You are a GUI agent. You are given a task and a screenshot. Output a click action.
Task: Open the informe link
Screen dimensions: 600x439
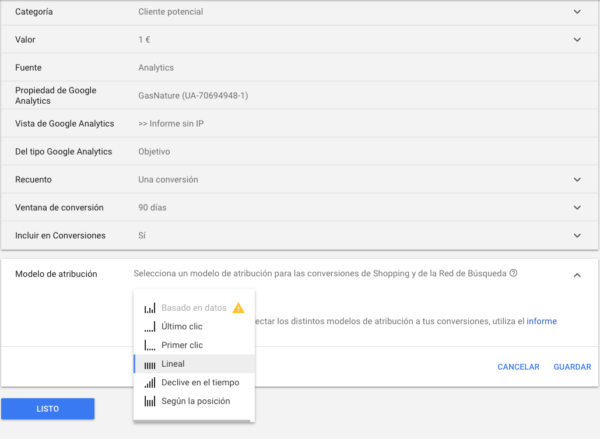[541, 321]
